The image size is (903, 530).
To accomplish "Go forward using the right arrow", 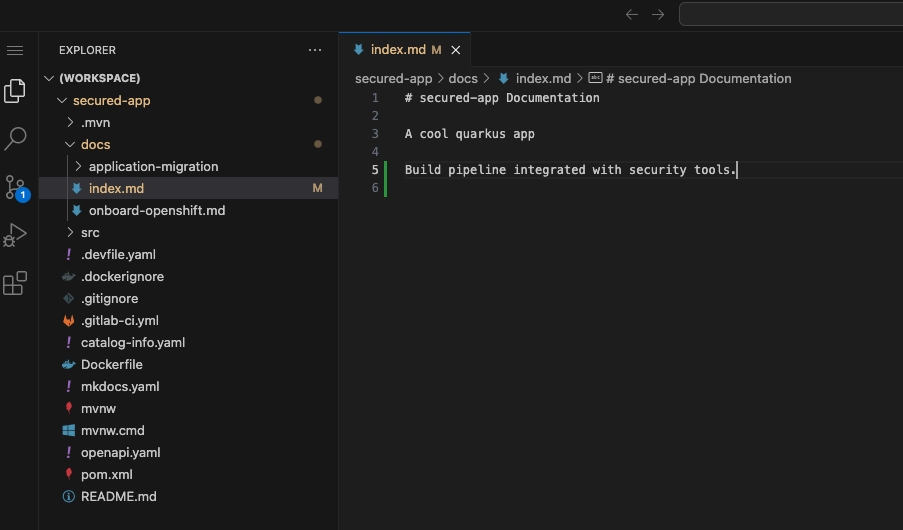I will click(x=657, y=14).
